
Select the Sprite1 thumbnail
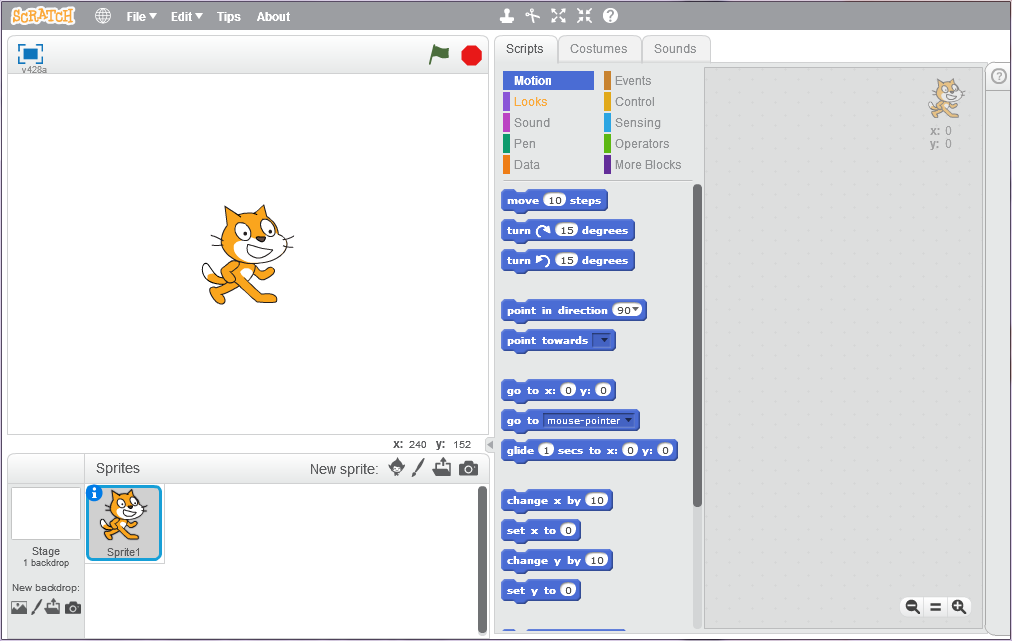(124, 523)
